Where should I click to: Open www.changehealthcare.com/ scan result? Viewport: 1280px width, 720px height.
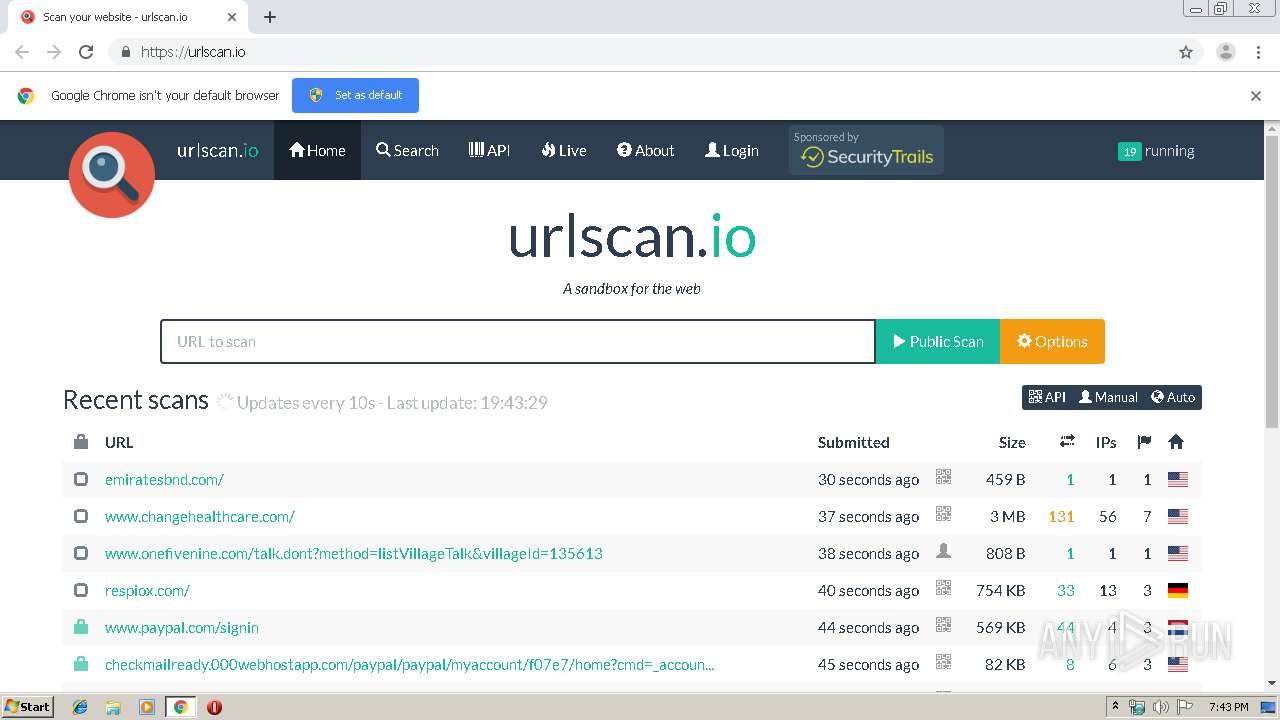(200, 517)
